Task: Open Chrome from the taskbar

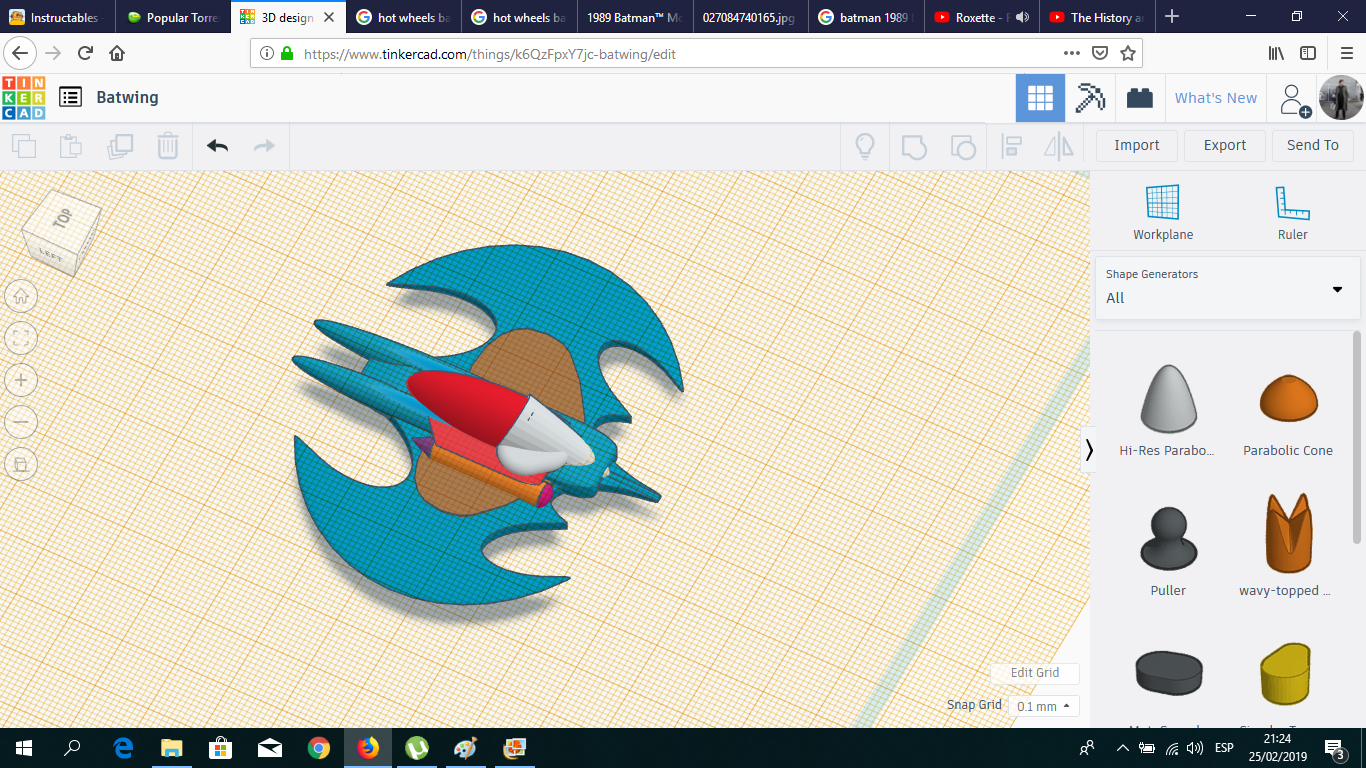Action: tap(319, 748)
